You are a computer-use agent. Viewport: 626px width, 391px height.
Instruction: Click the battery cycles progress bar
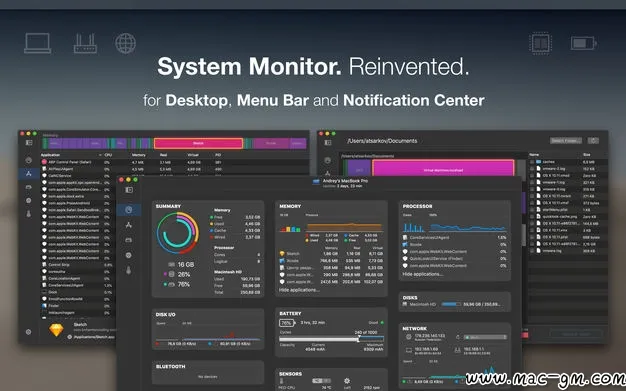pyautogui.click(x=331, y=339)
